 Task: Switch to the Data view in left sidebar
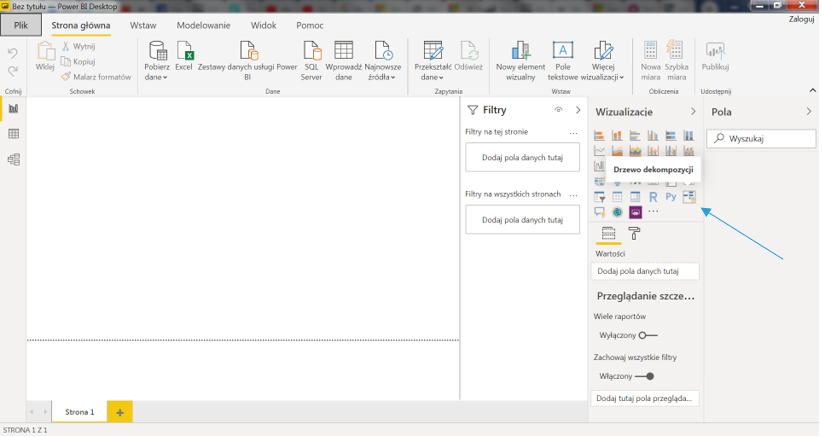[x=14, y=133]
